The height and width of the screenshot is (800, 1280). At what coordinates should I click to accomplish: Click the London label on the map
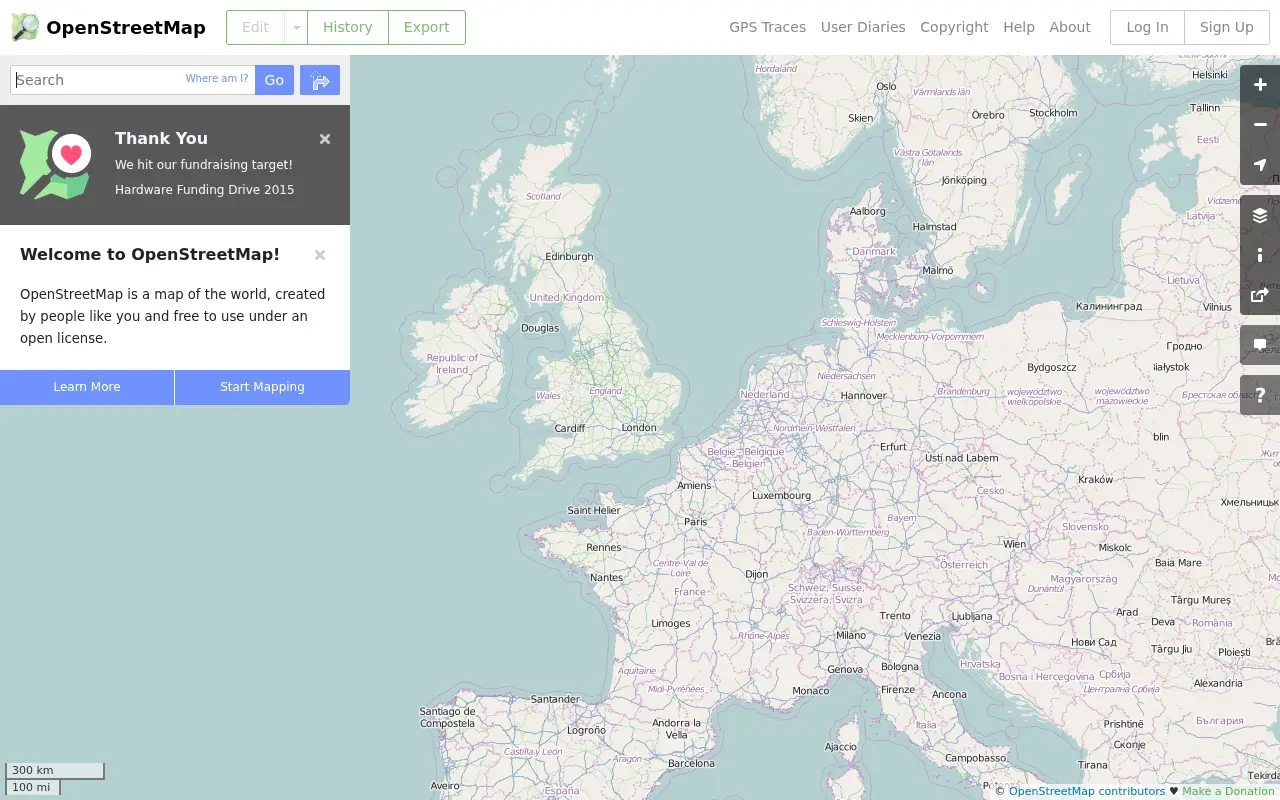639,428
